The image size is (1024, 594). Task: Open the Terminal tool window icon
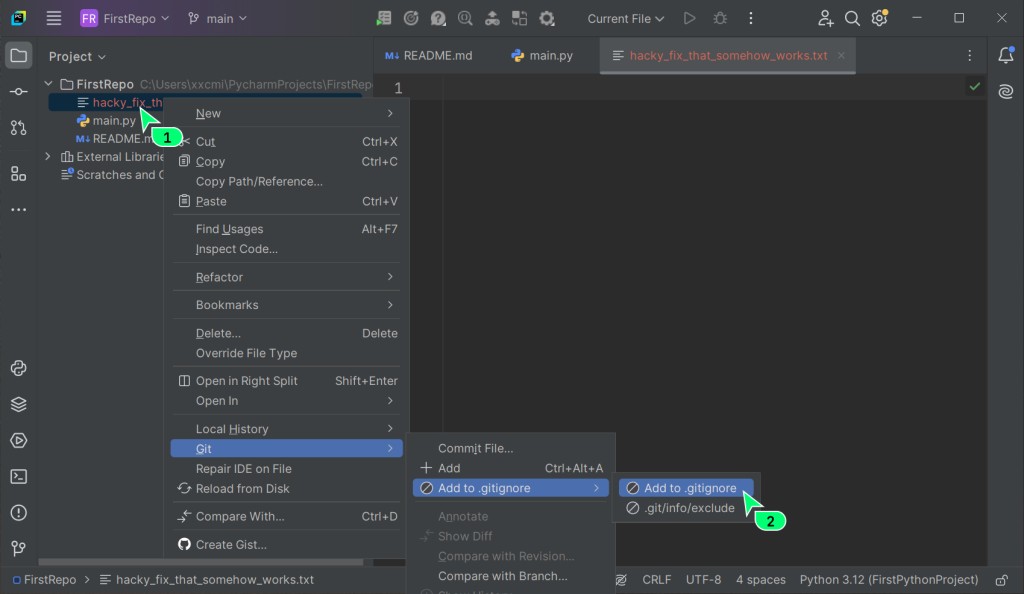point(18,477)
